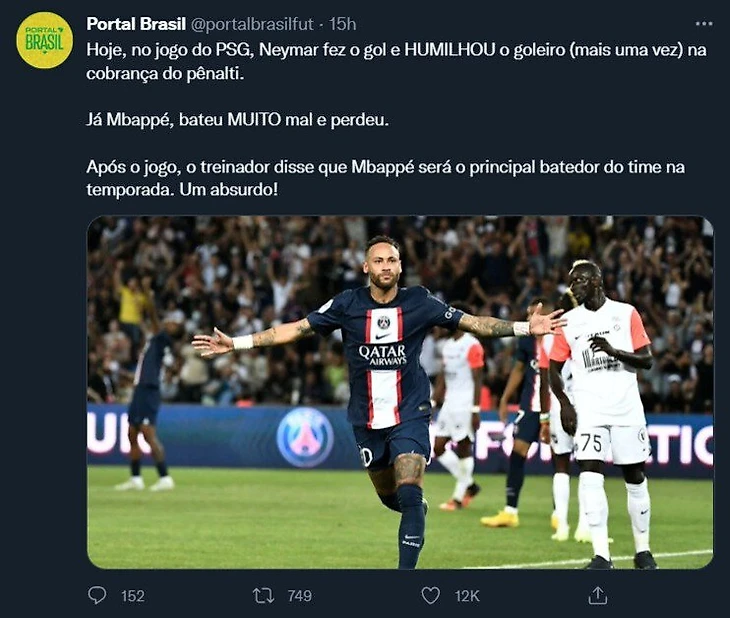The image size is (730, 618).
Task: Open the @portalbrasilfut handle link
Action: pyautogui.click(x=252, y=24)
